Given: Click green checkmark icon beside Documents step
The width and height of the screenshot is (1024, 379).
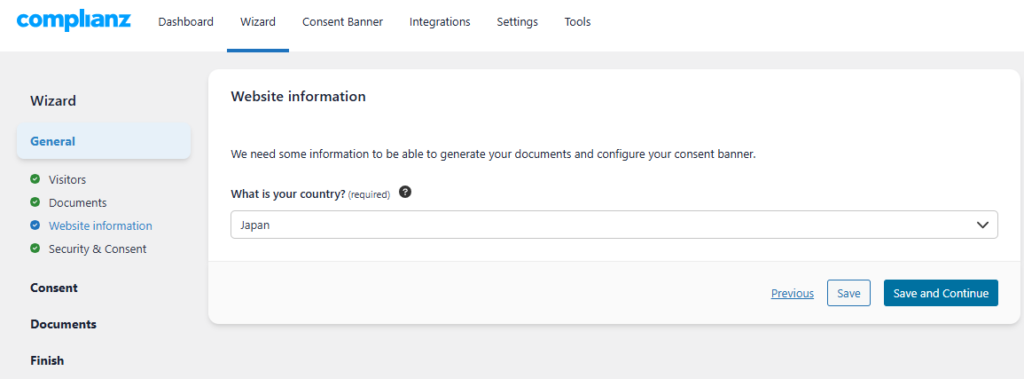Looking at the screenshot, I should pos(35,203).
